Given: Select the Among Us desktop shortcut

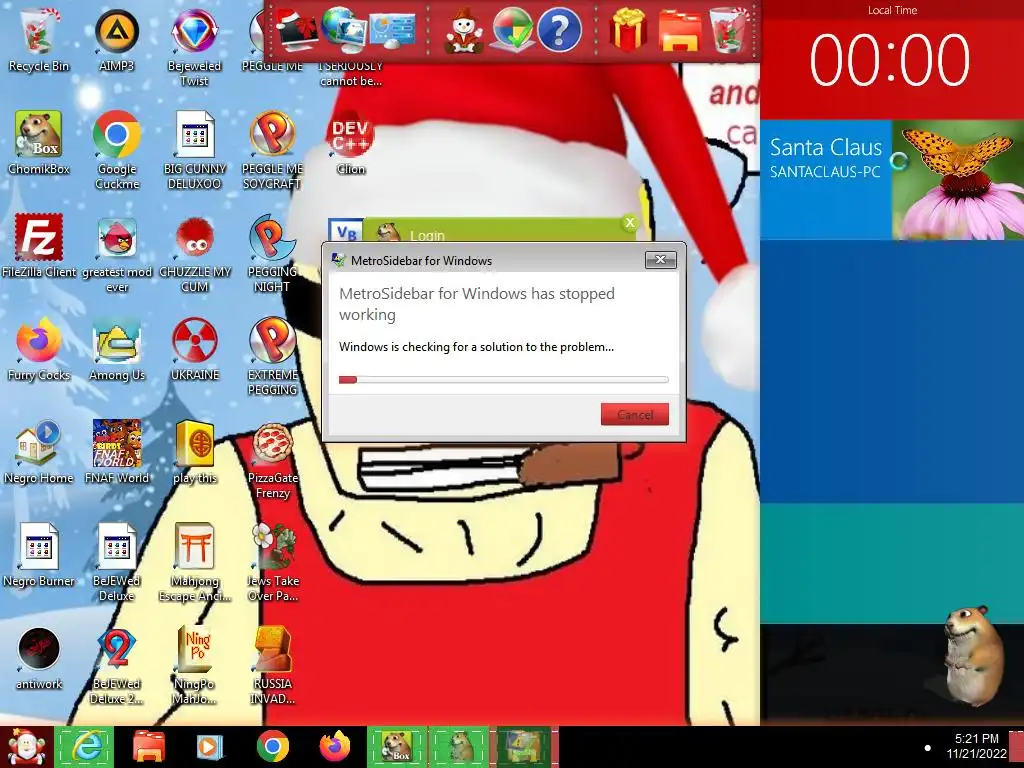Looking at the screenshot, I should 116,349.
